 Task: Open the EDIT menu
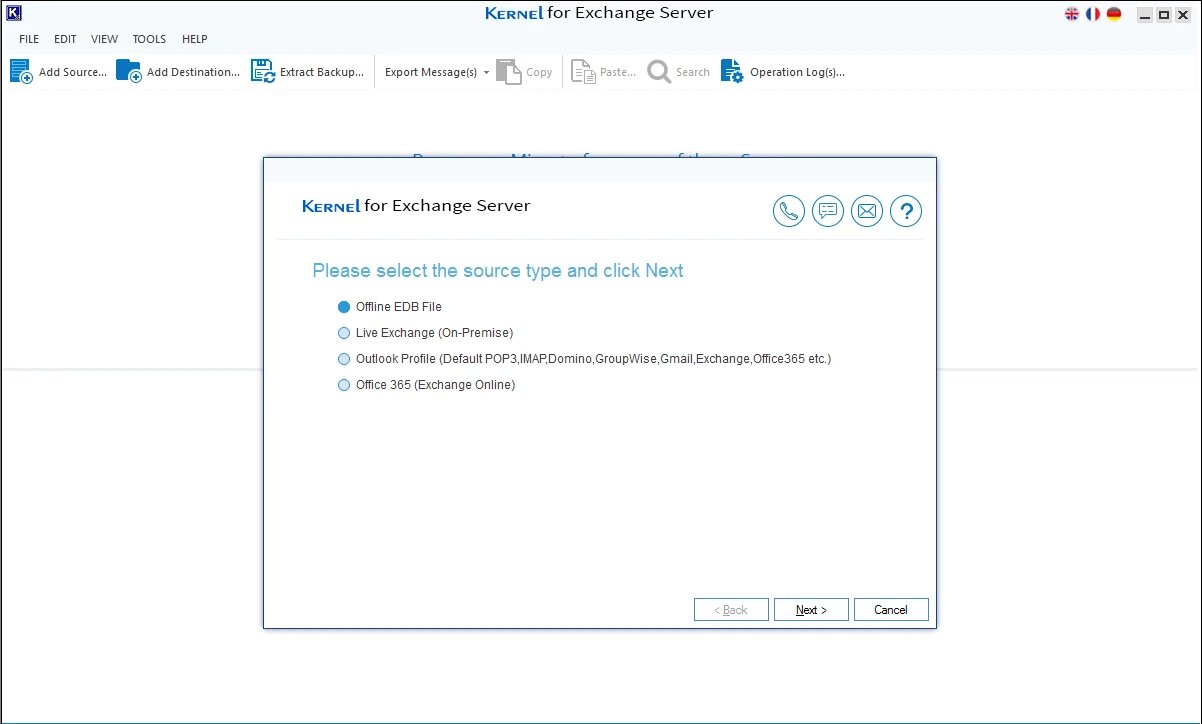coord(65,39)
